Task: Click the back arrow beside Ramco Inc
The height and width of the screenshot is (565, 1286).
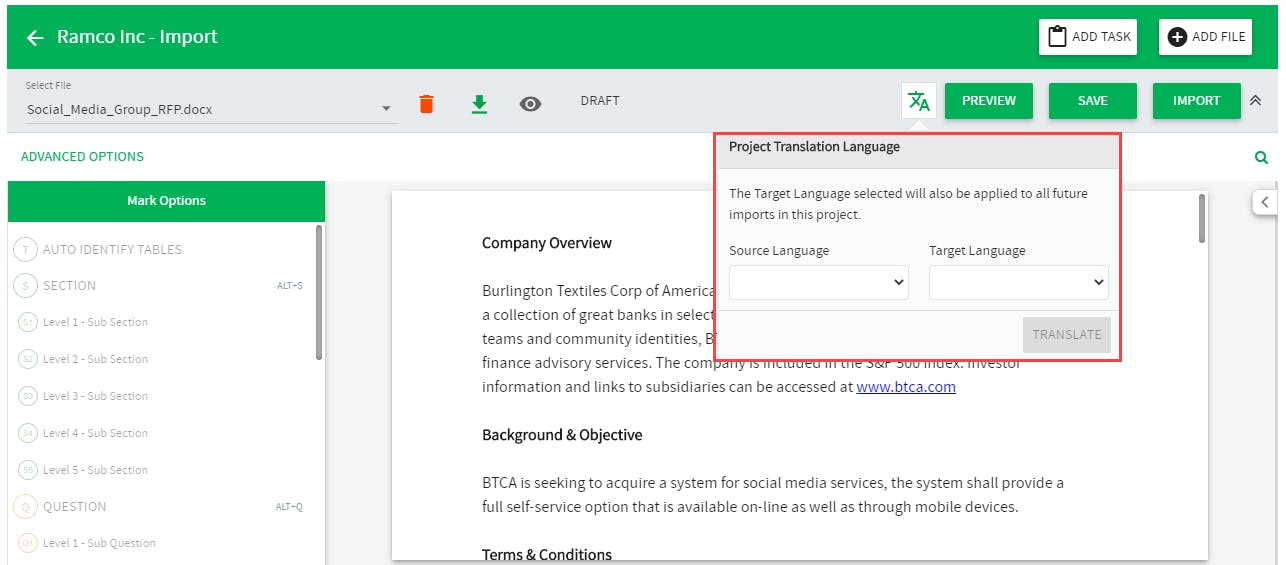Action: pyautogui.click(x=35, y=38)
